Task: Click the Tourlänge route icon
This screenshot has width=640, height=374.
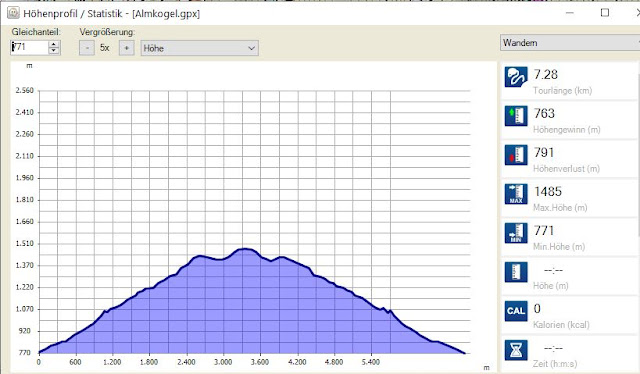Action: tap(516, 77)
